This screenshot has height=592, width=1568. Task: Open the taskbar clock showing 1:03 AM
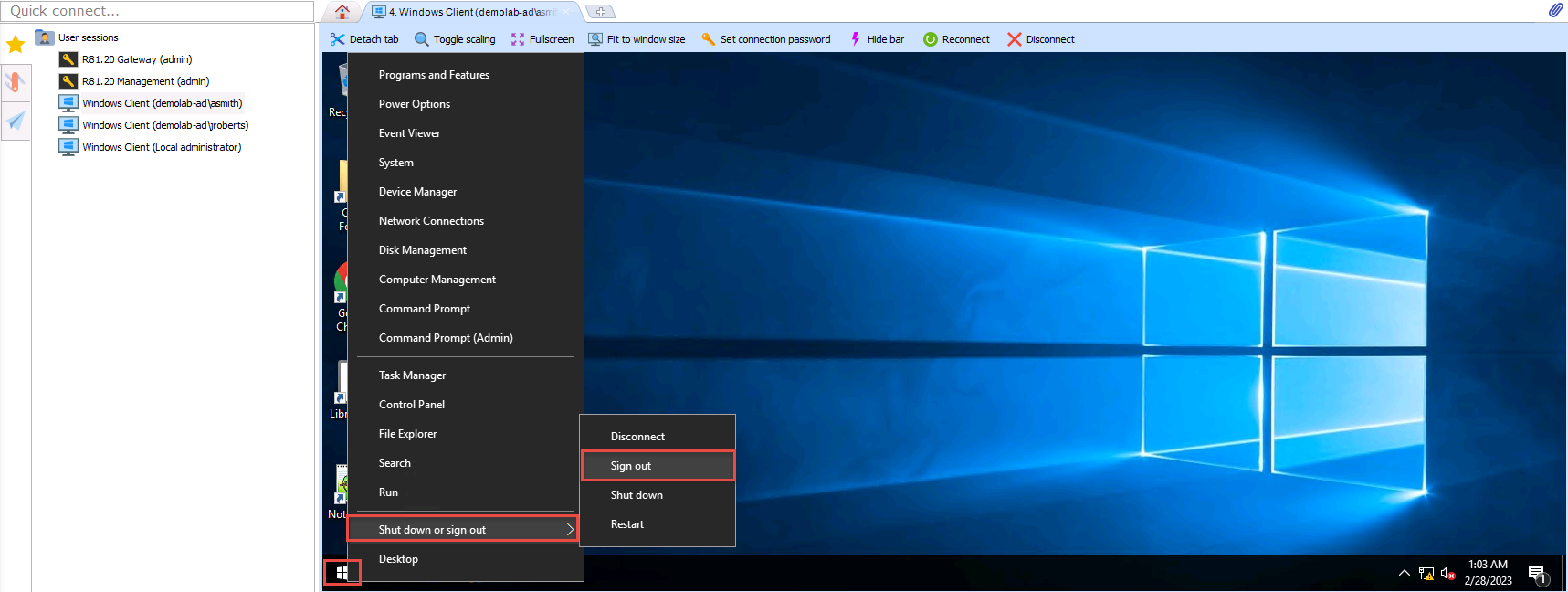click(1488, 573)
